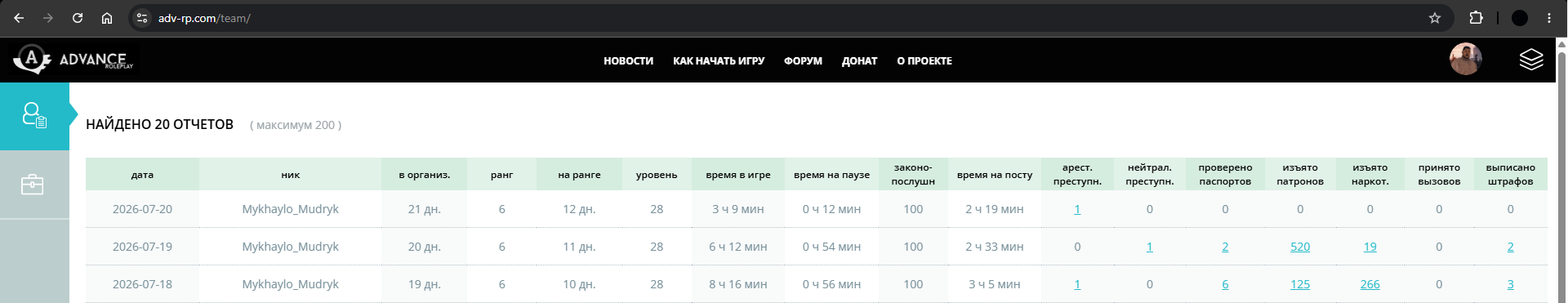Click the 'время на паузе' column header
1568x303 pixels.
831,174
